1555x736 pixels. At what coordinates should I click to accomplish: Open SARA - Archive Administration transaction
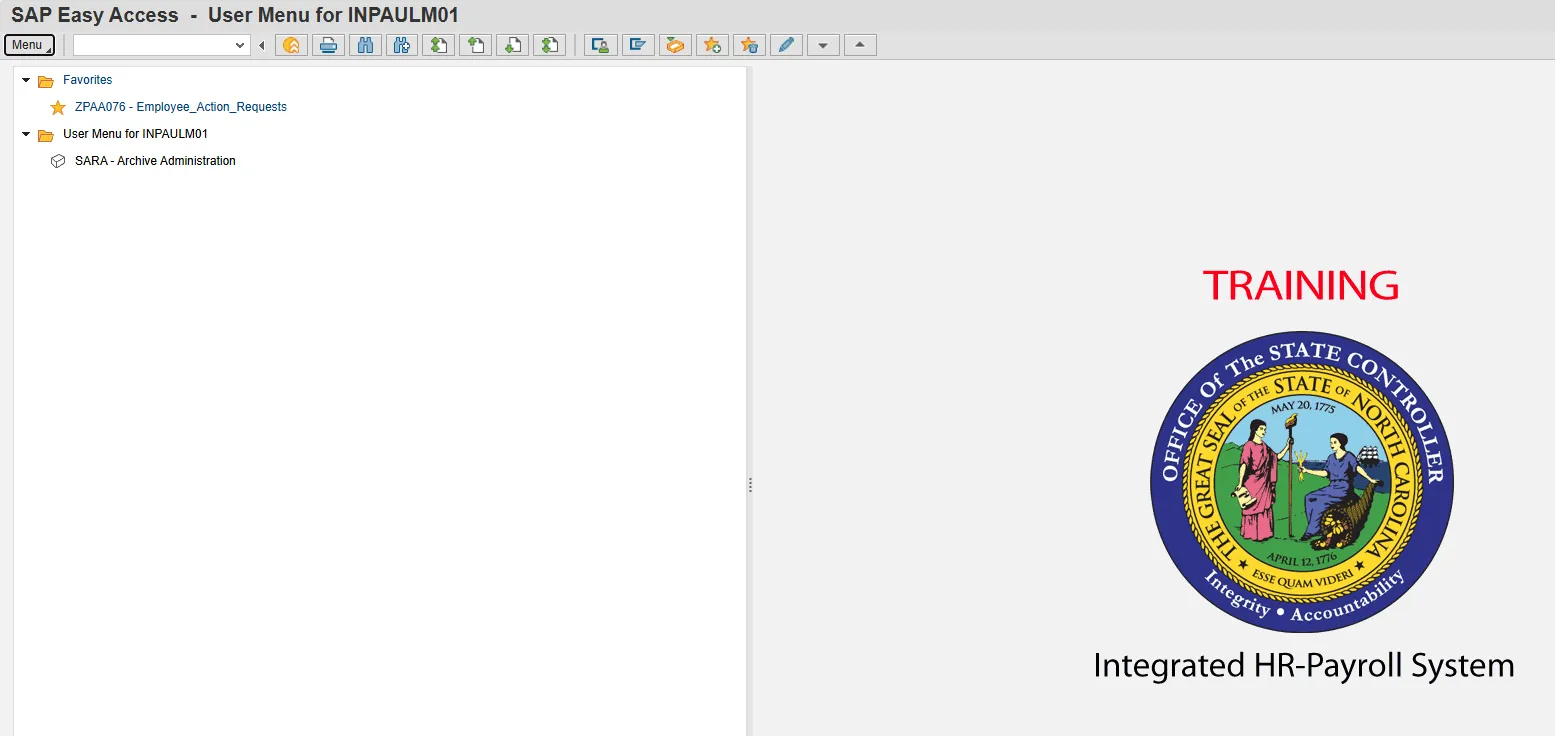click(x=155, y=161)
